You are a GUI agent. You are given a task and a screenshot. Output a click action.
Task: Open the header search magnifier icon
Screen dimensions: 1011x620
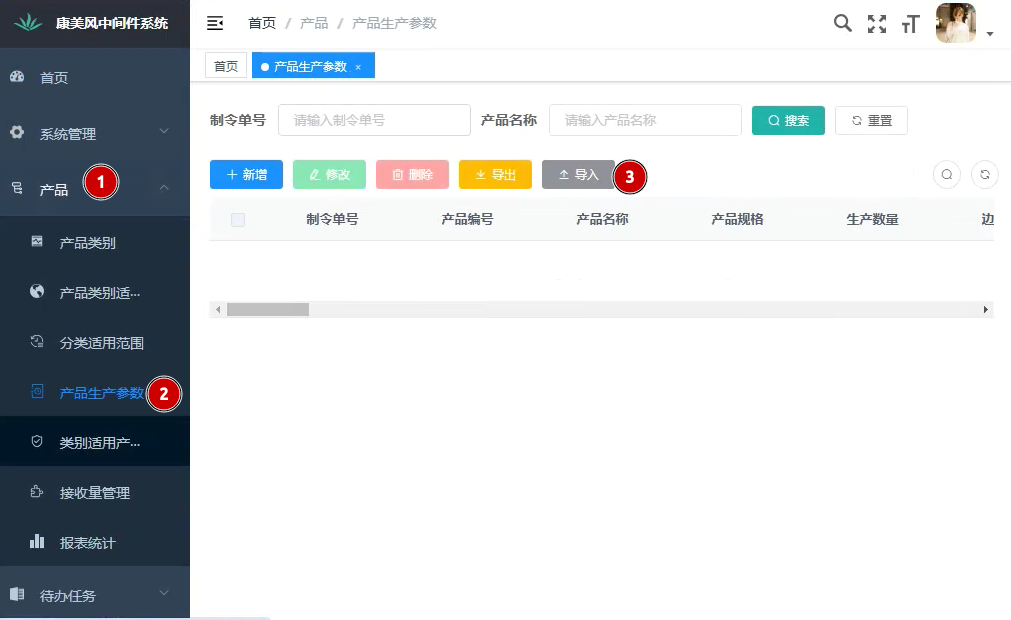[x=843, y=23]
